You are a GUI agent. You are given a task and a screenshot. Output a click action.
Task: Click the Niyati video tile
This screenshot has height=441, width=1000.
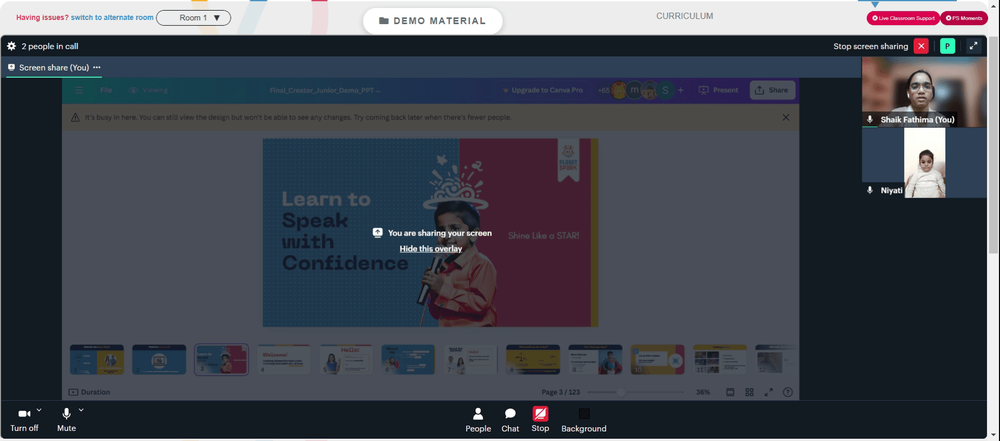pyautogui.click(x=923, y=163)
